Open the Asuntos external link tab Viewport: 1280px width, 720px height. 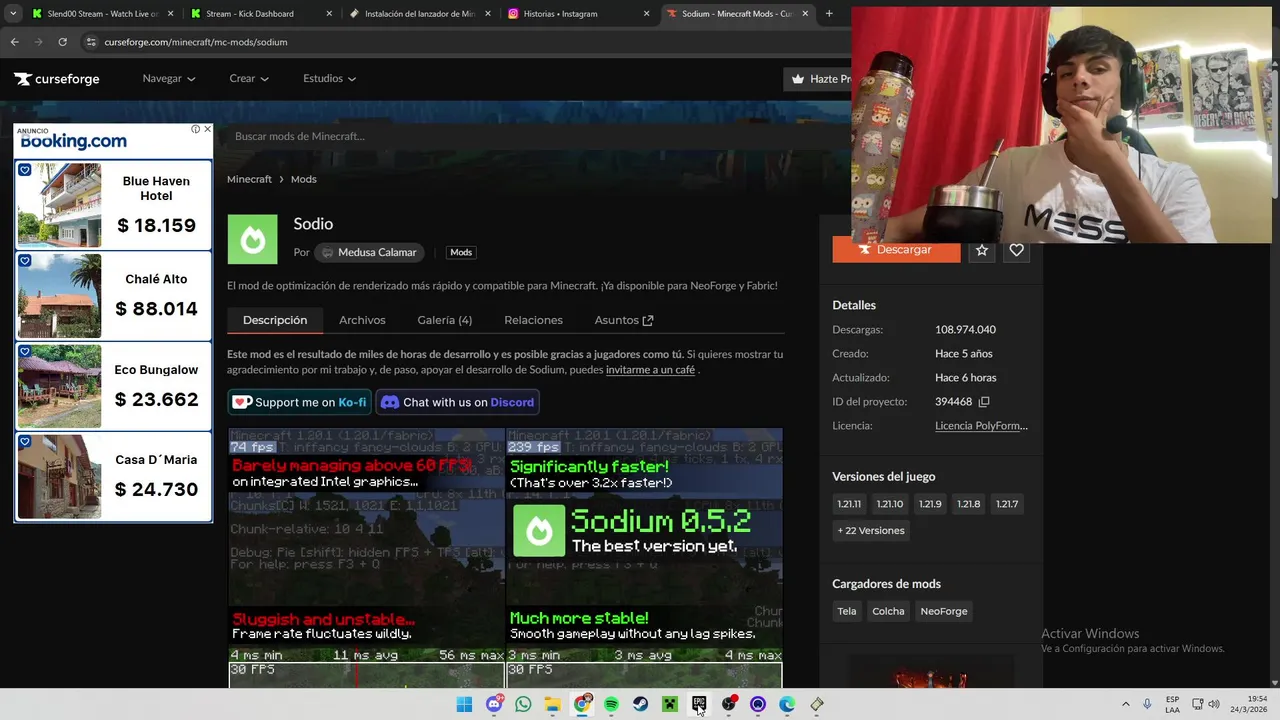coord(624,320)
